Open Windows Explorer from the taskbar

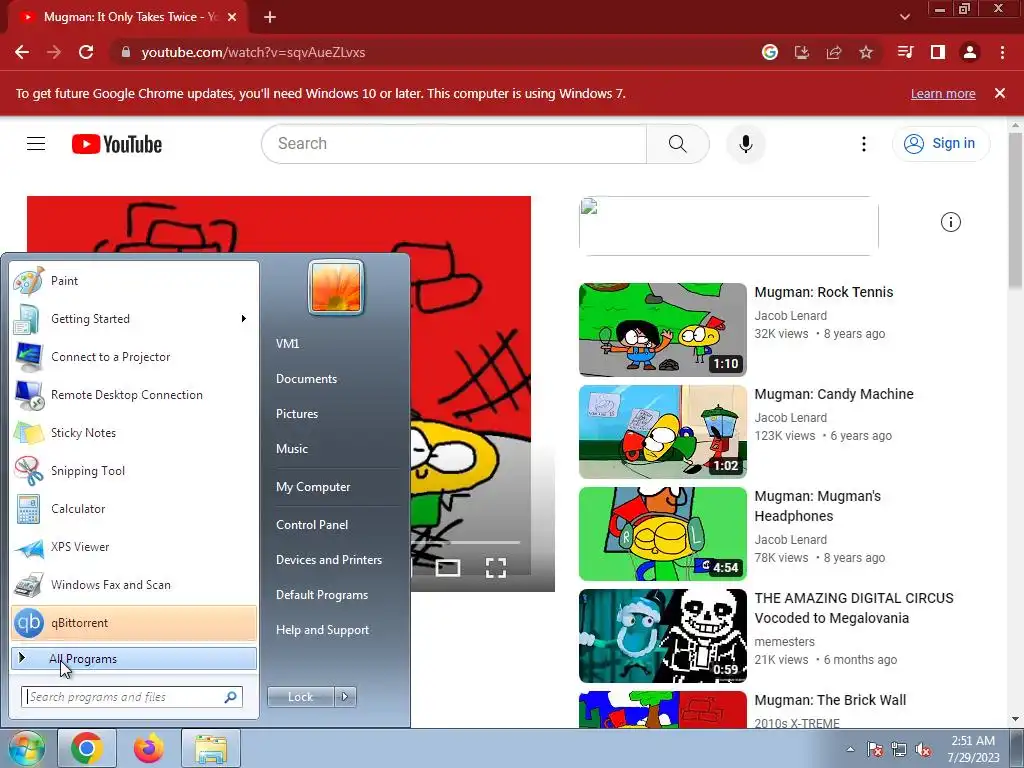point(211,748)
